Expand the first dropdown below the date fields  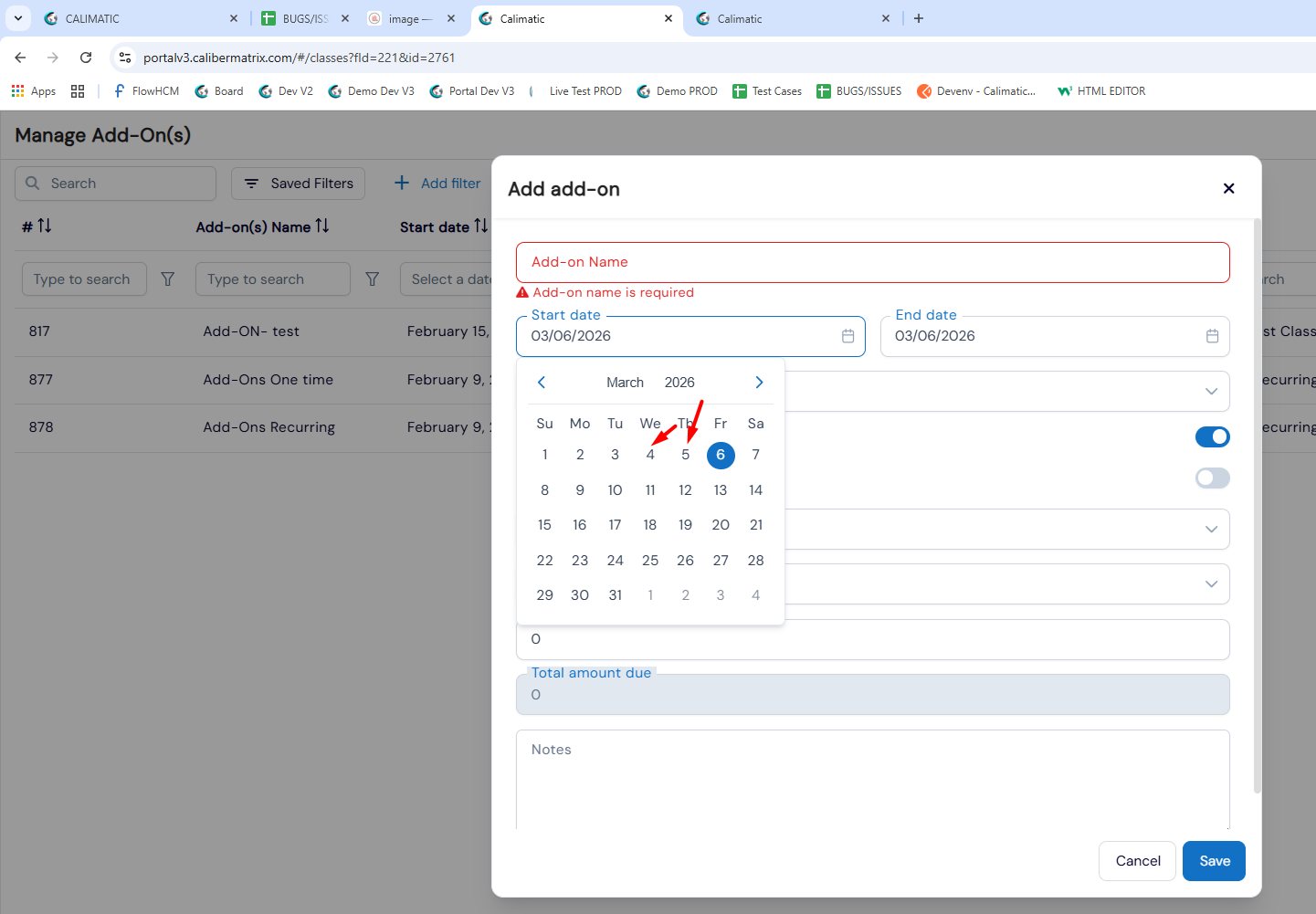[x=1211, y=392]
